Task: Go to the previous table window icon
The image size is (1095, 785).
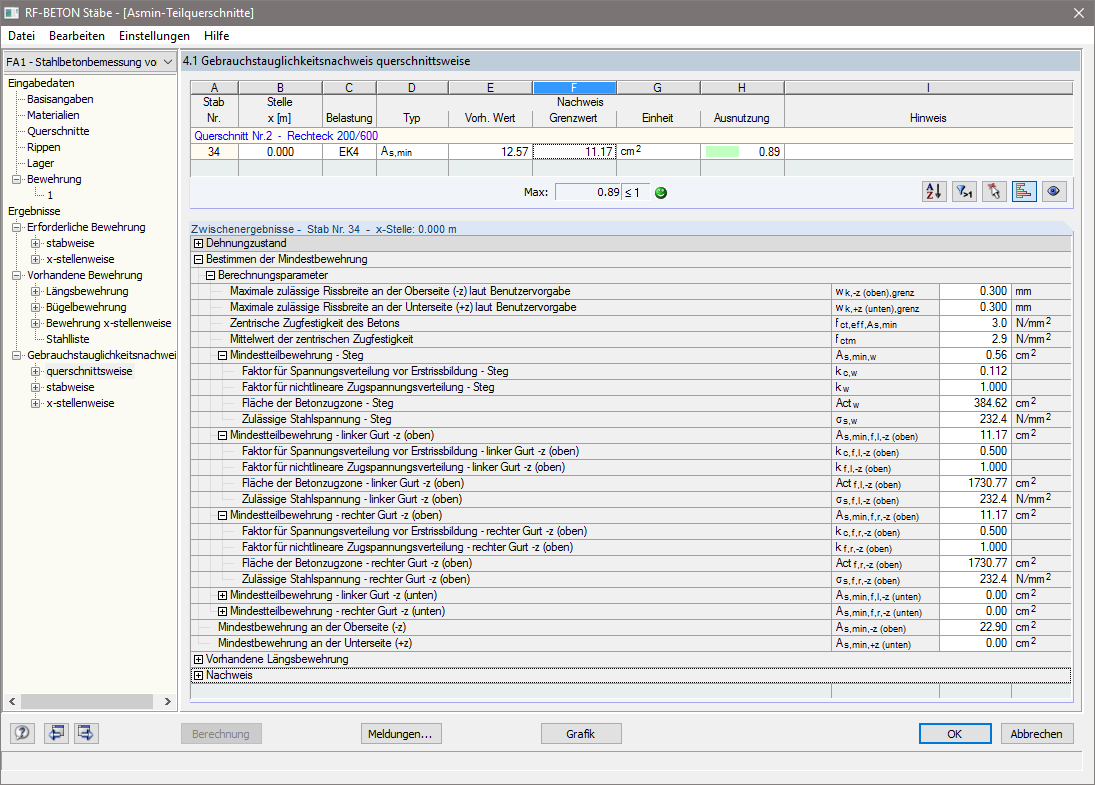Action: pos(56,733)
